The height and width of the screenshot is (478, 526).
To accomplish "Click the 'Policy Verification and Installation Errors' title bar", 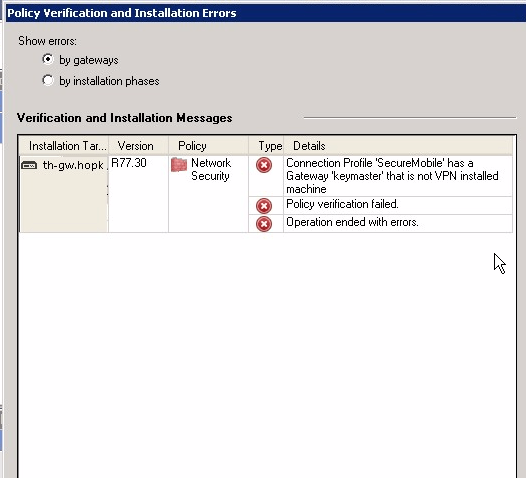I will click(266, 13).
